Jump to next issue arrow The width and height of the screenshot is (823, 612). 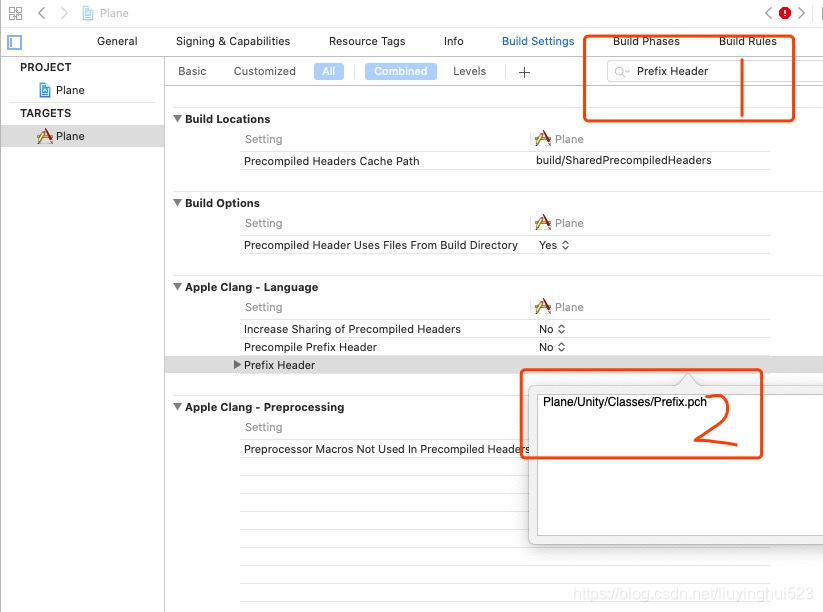coord(801,13)
